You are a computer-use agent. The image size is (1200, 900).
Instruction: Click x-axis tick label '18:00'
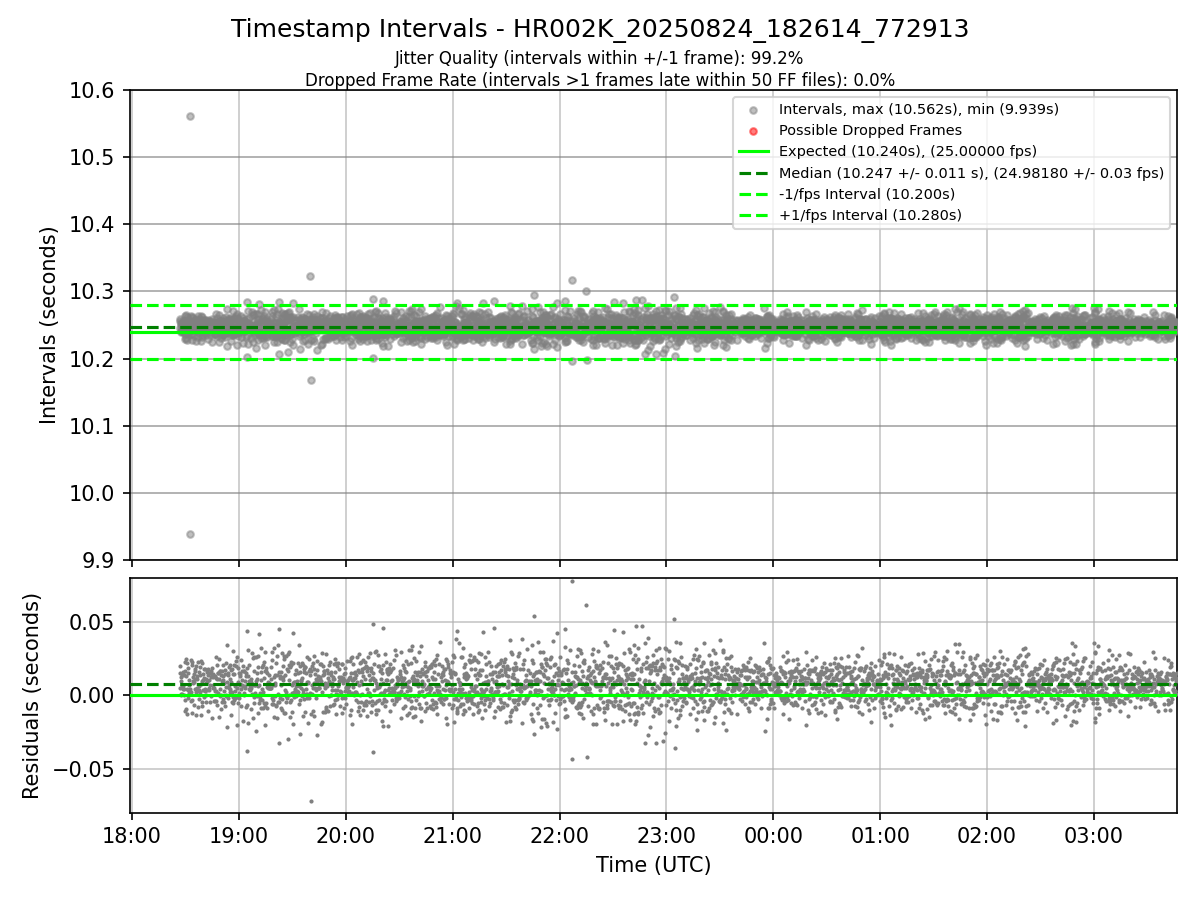point(132,834)
